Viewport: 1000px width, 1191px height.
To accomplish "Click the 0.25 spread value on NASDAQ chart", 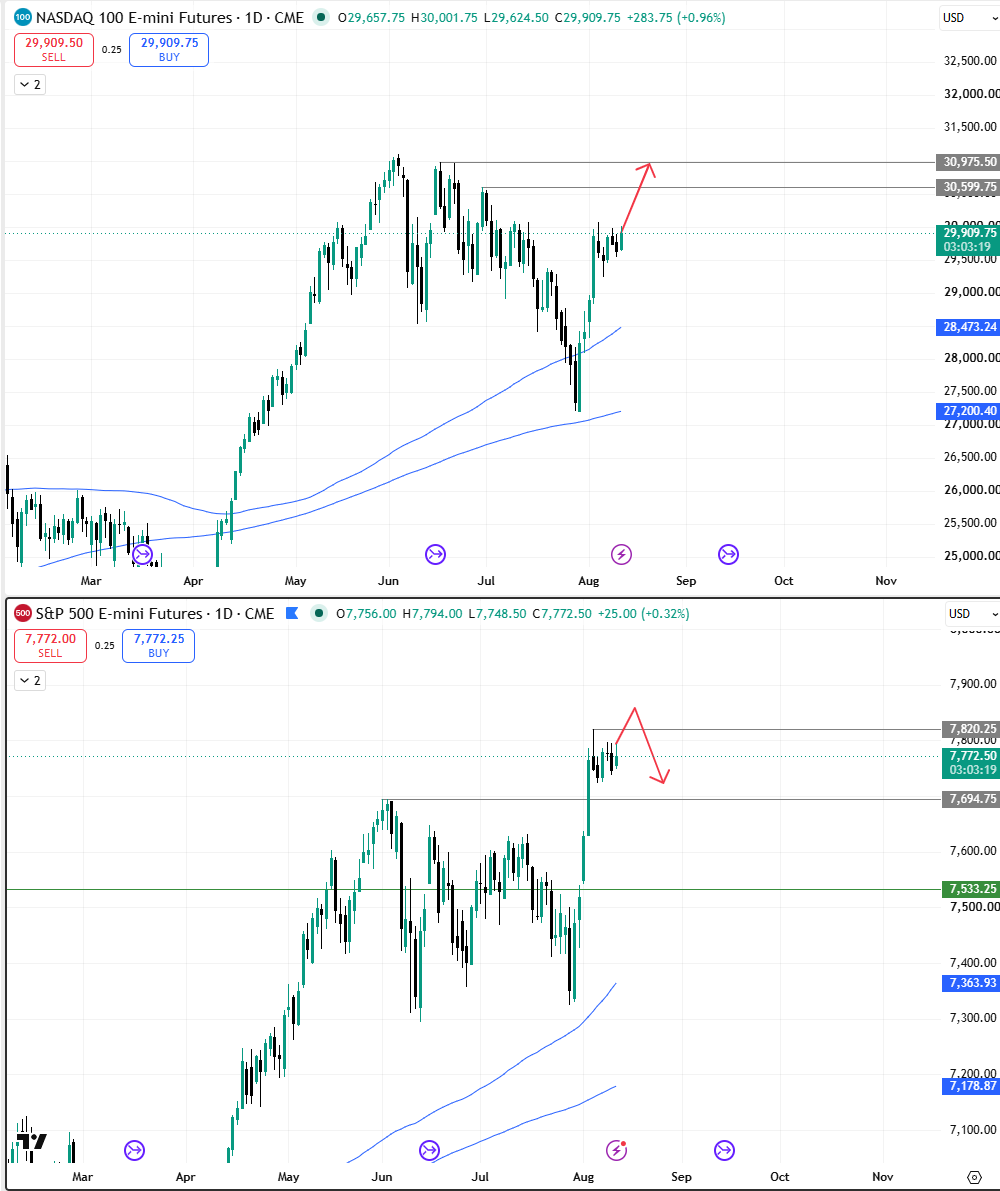I will pyautogui.click(x=112, y=49).
